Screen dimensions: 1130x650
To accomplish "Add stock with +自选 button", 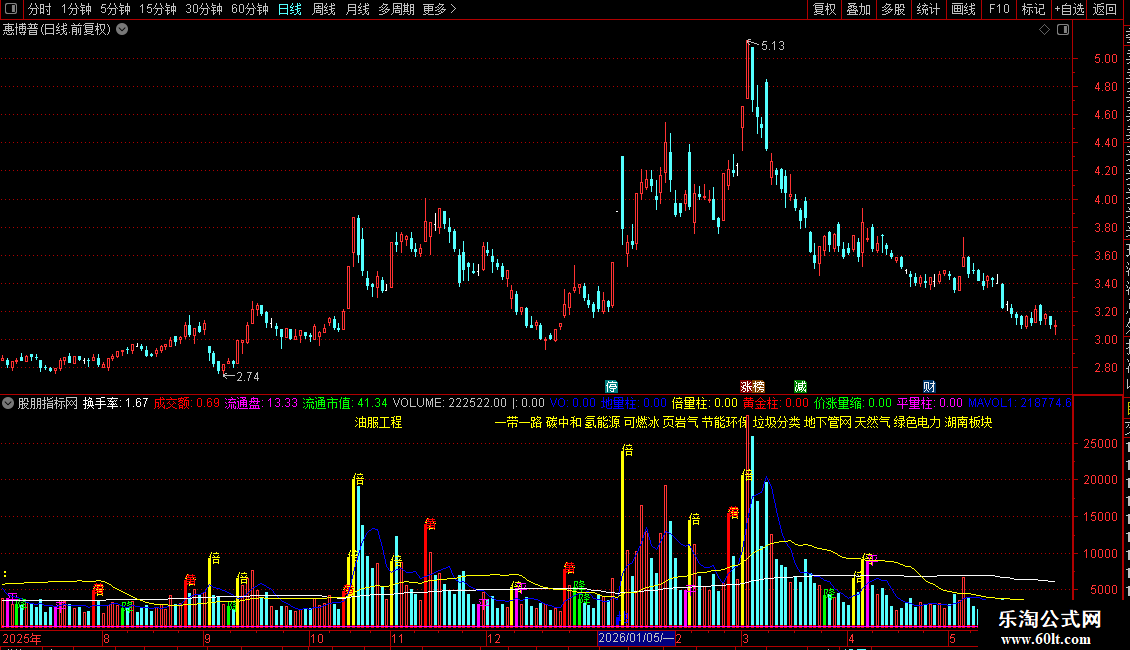I will 1069,9.
